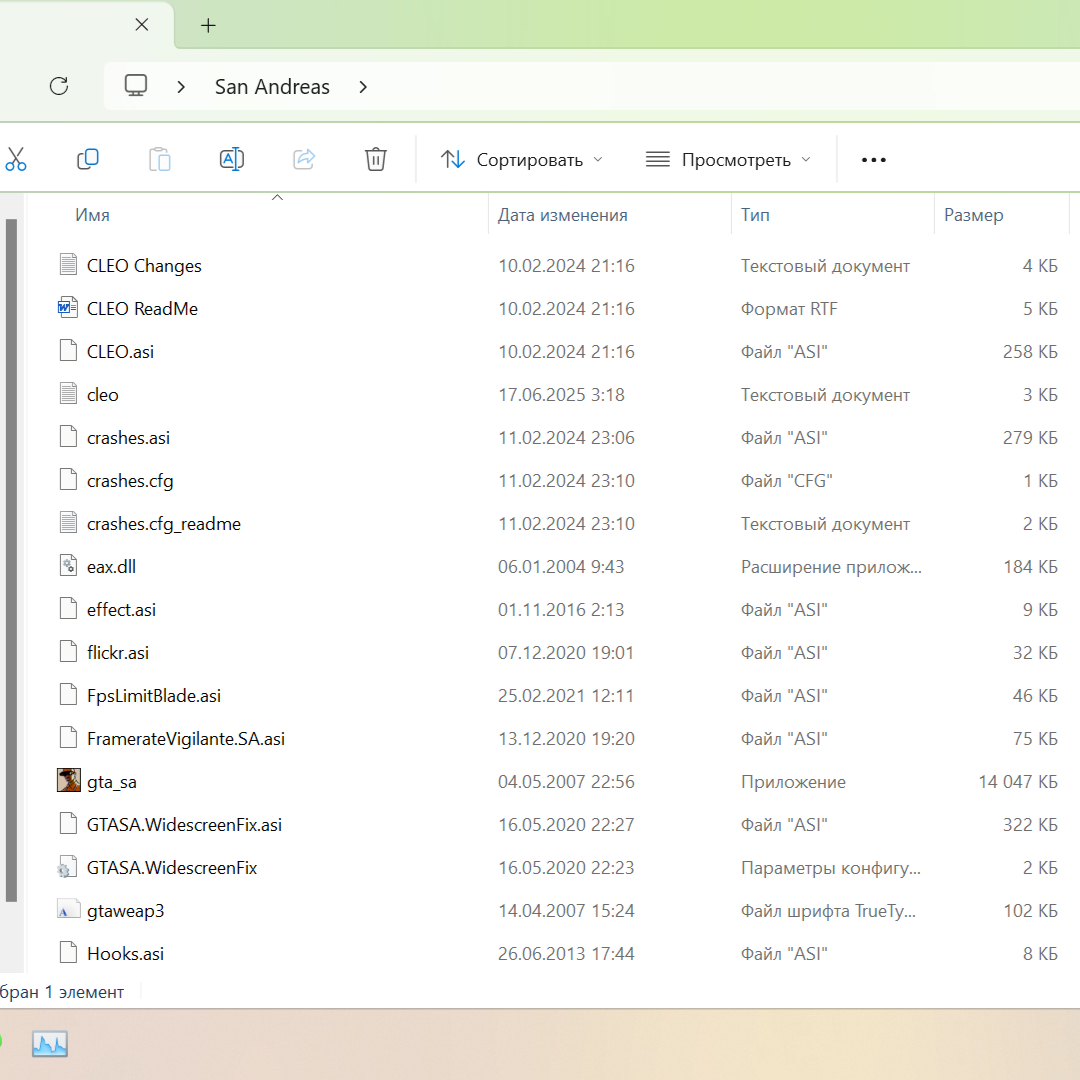The width and height of the screenshot is (1080, 1080).
Task: Open the three-dots more options menu
Action: pyautogui.click(x=873, y=160)
